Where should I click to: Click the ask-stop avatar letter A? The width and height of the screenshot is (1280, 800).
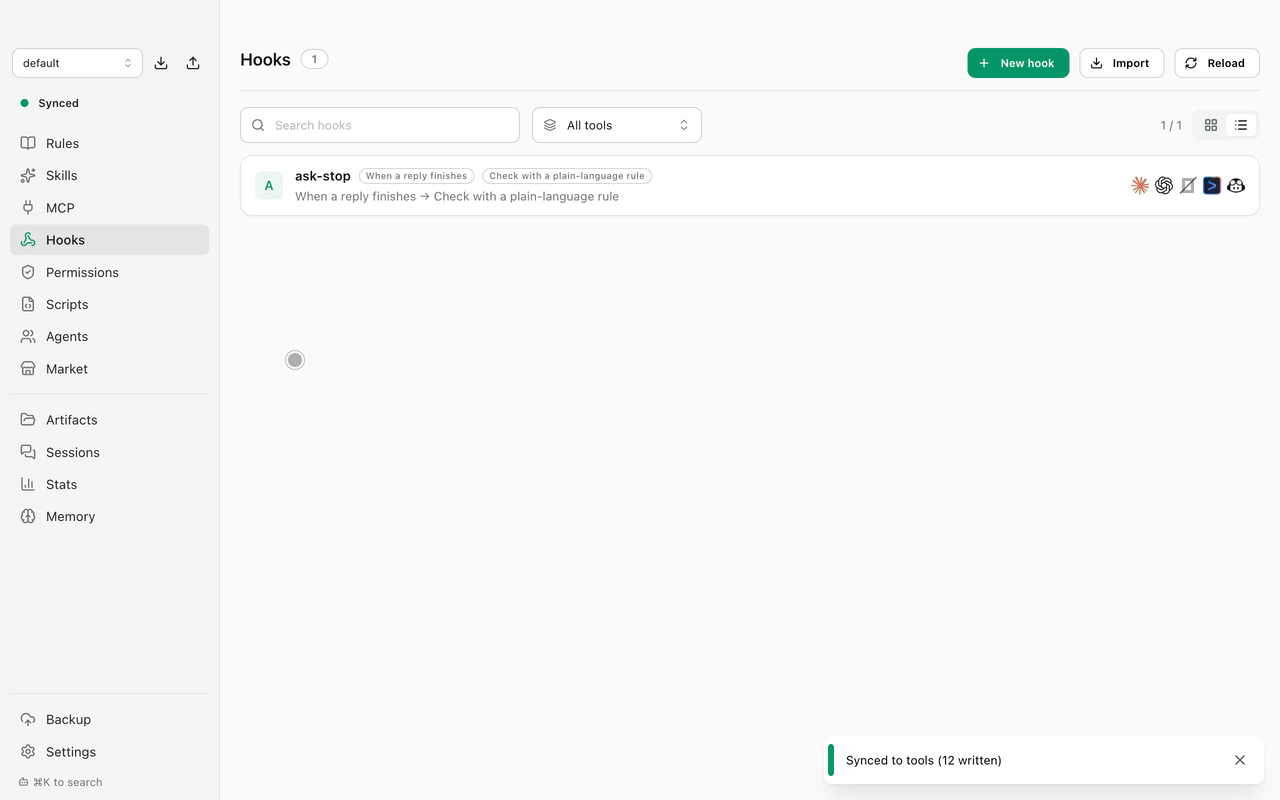[269, 185]
